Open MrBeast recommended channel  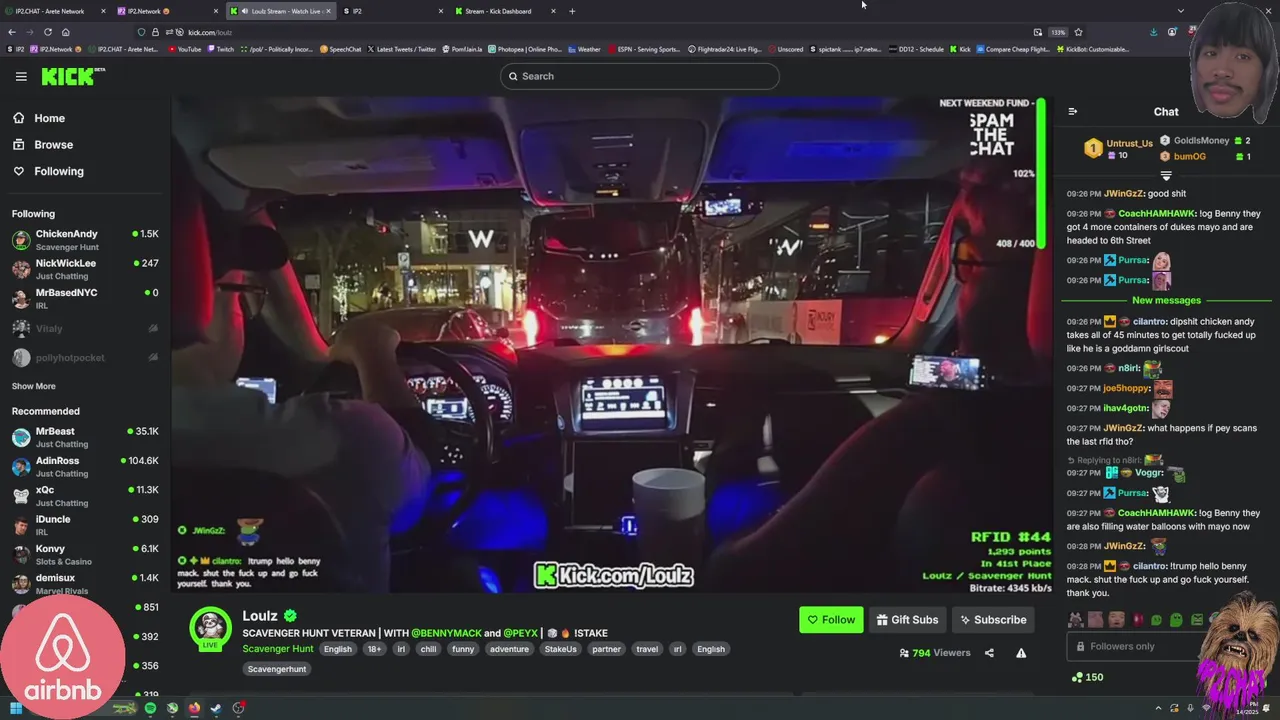coord(85,437)
